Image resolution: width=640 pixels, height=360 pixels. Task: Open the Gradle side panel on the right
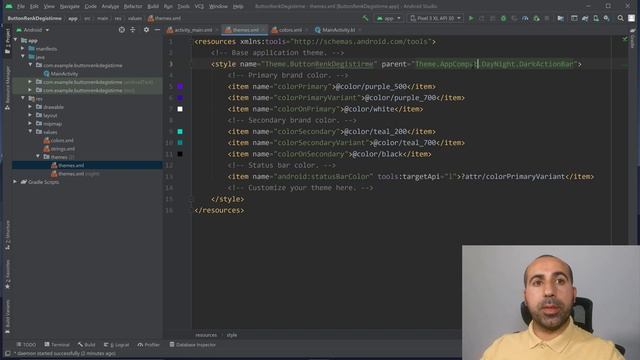click(x=633, y=39)
